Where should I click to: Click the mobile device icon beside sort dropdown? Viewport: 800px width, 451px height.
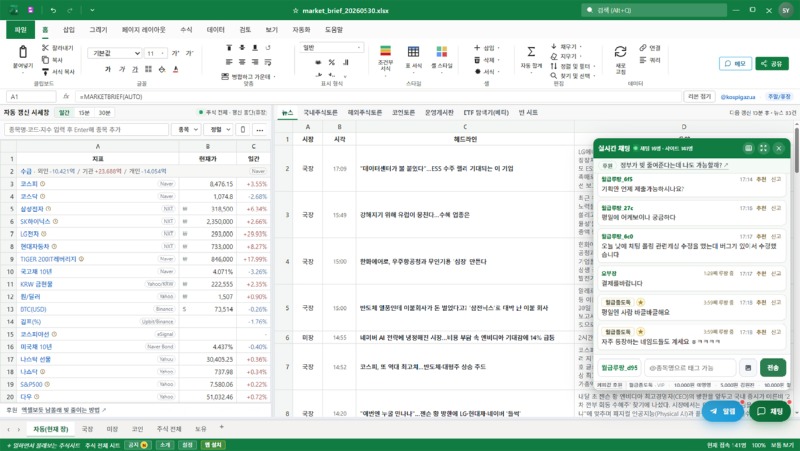coord(243,130)
